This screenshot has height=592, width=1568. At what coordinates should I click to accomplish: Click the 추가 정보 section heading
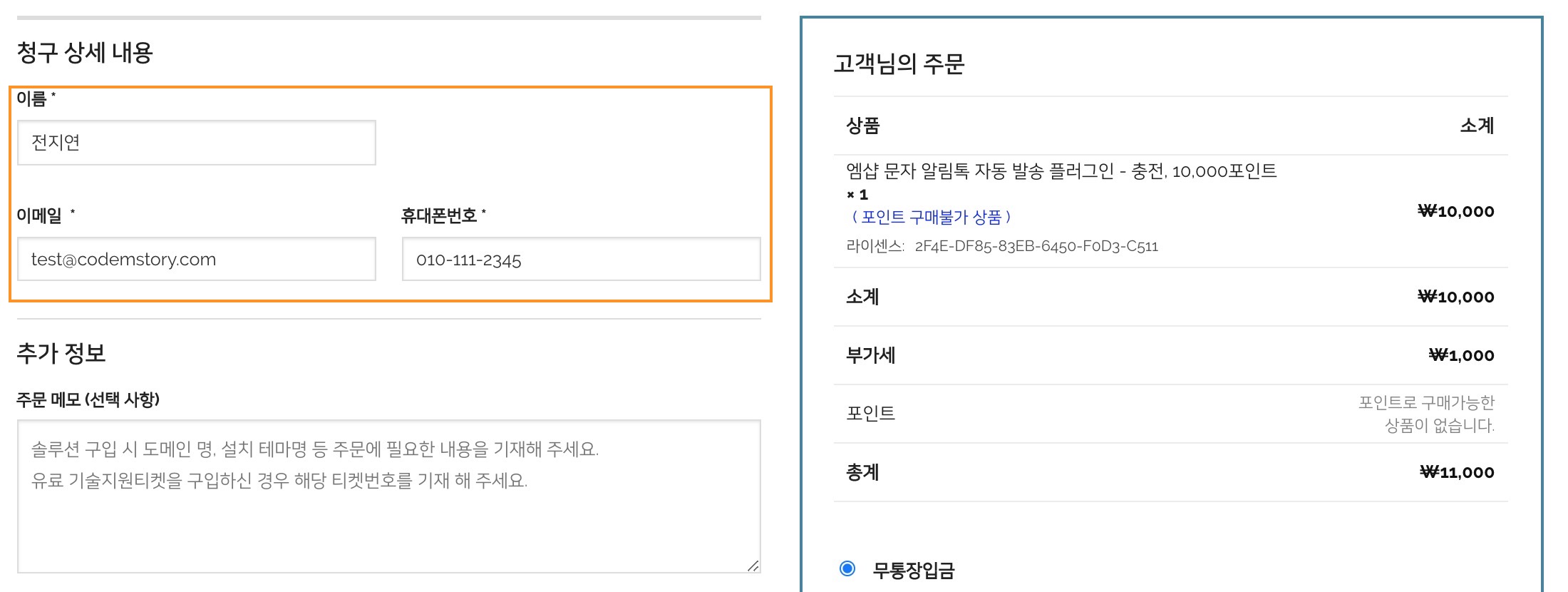[61, 353]
